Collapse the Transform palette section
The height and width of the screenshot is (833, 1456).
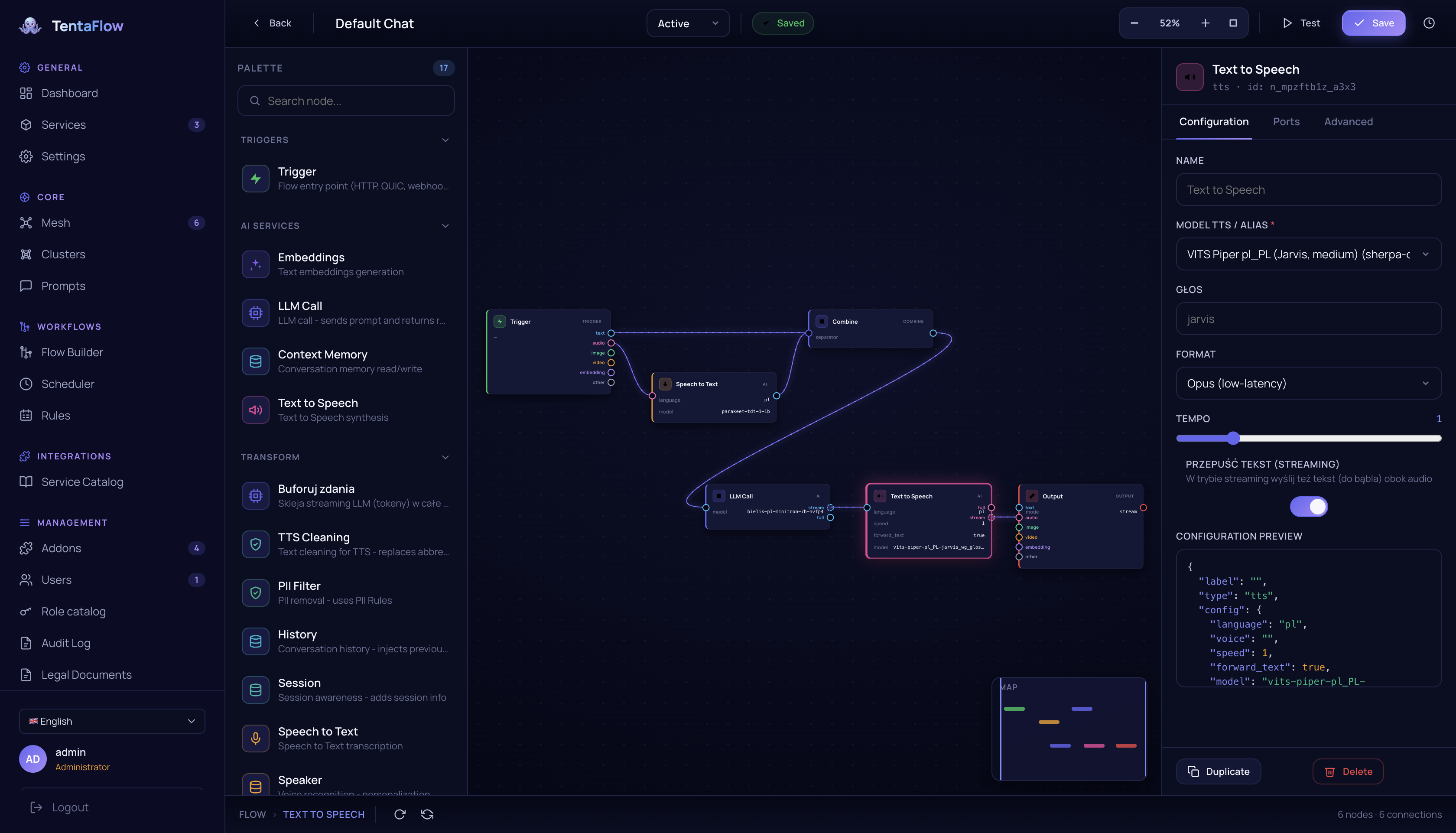(445, 457)
